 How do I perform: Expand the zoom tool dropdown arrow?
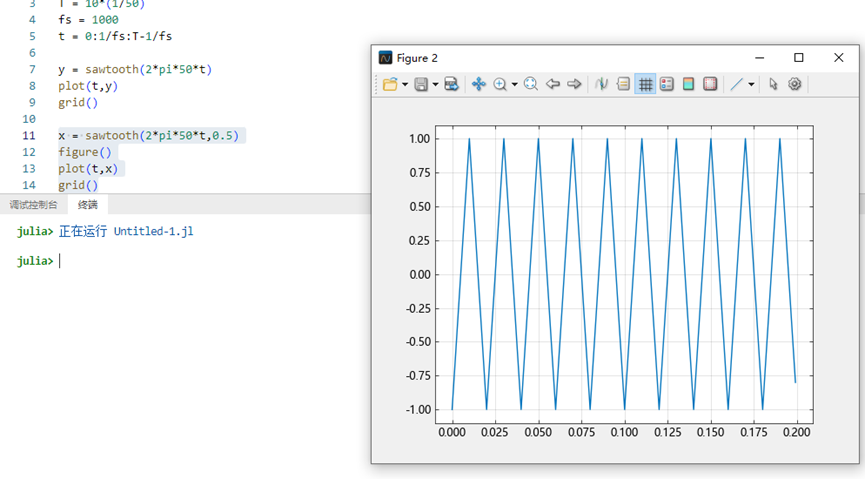[515, 84]
